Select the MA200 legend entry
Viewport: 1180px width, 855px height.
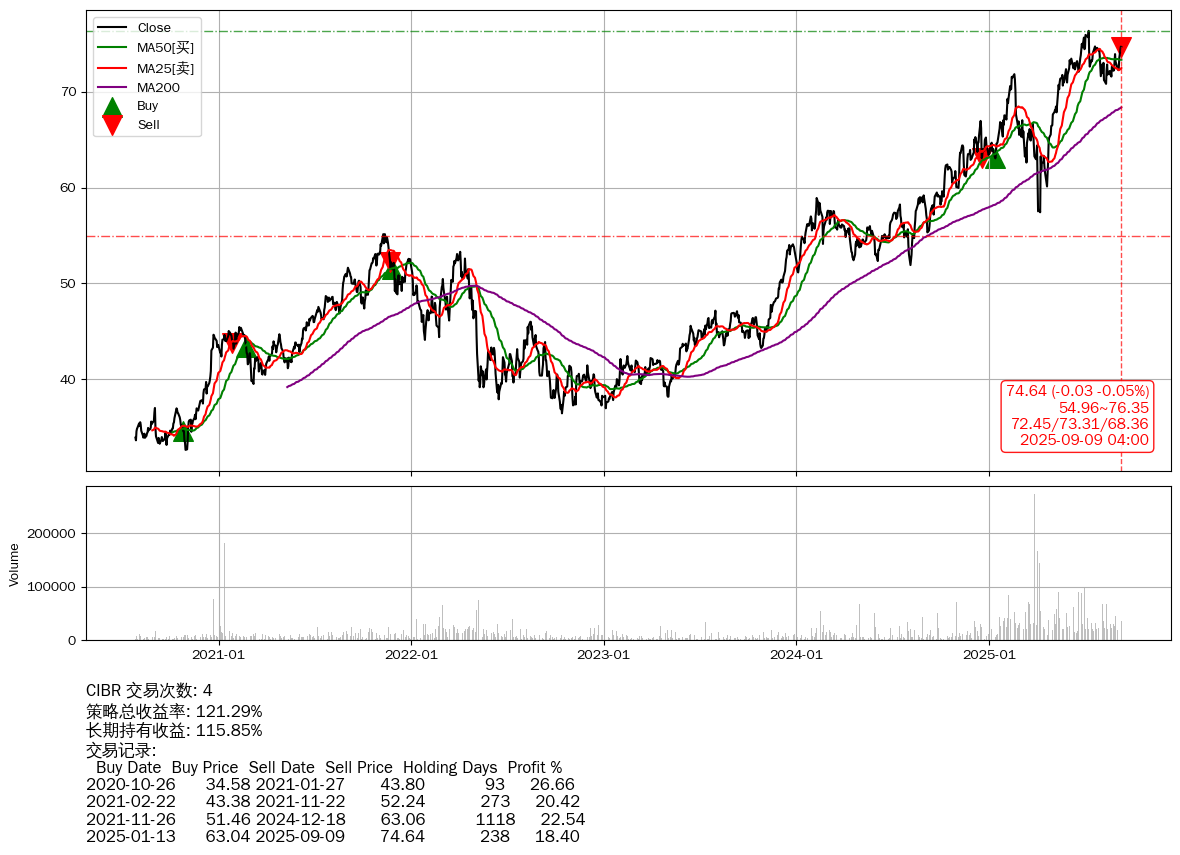pos(158,87)
